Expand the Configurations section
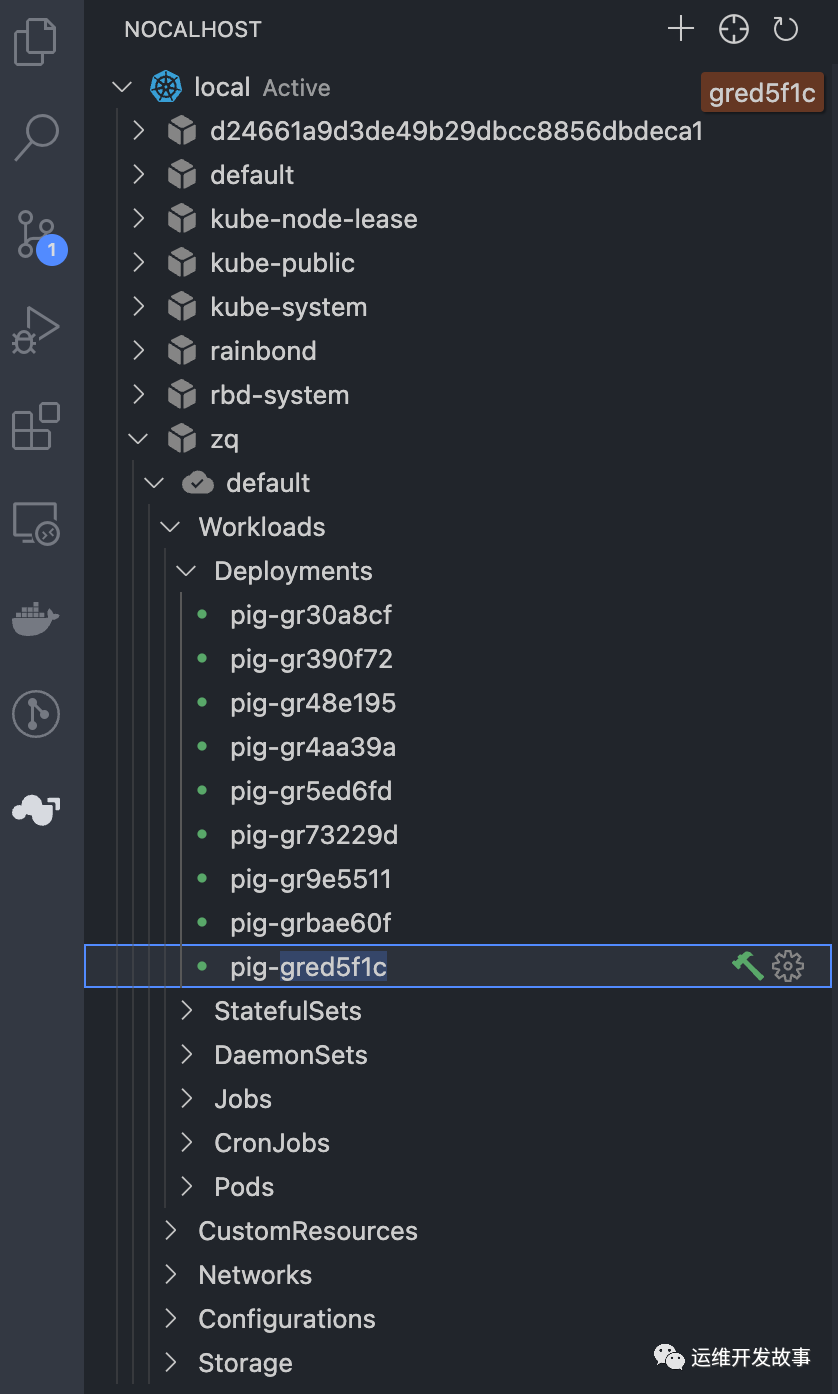Screen dimensions: 838x1394 [x=171, y=1319]
